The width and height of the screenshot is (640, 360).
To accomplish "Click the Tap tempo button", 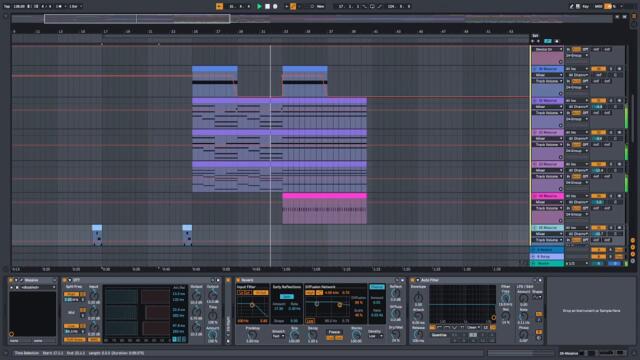I will (x=7, y=6).
